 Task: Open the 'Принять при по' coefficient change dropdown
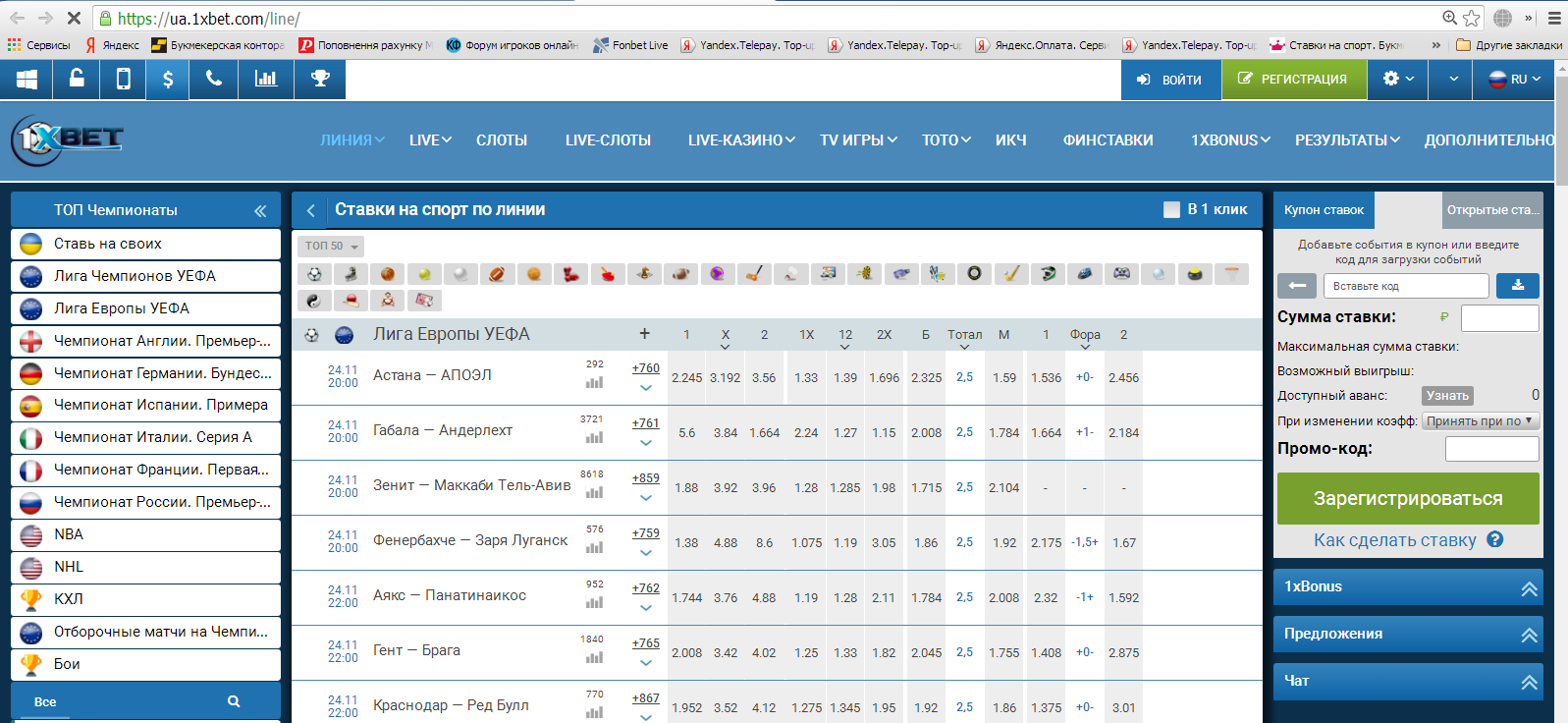pyautogui.click(x=1480, y=420)
